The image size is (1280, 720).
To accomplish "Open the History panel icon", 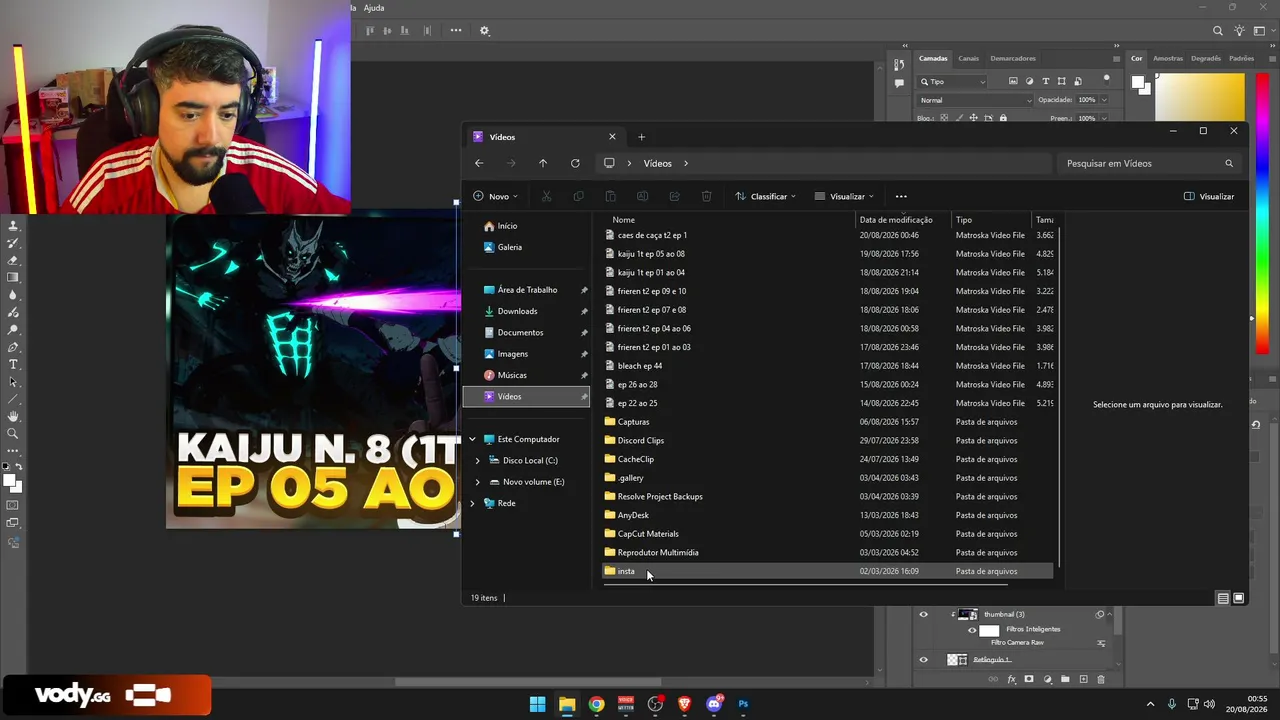I will point(899,65).
